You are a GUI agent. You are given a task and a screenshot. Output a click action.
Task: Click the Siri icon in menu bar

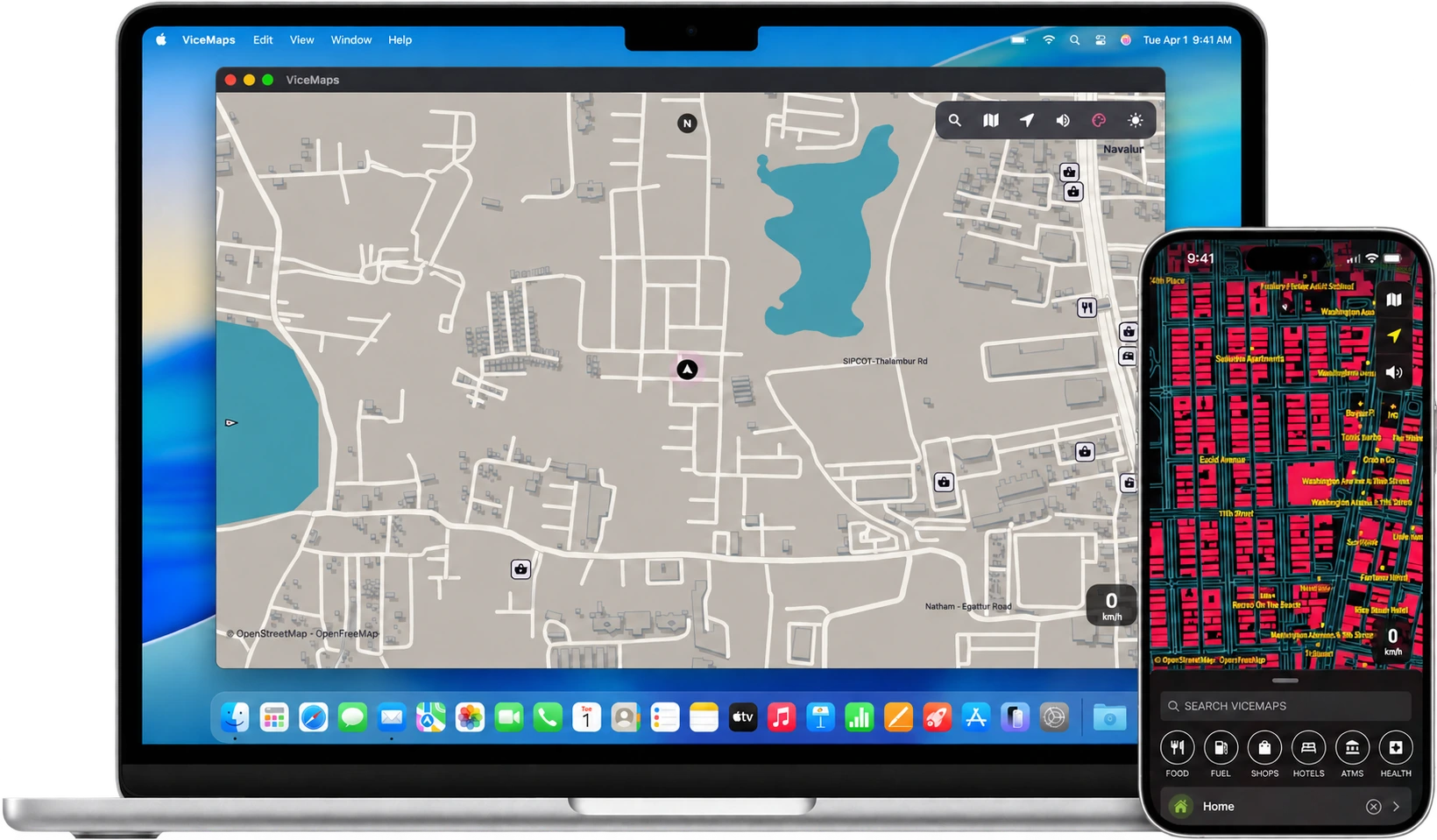click(1126, 39)
